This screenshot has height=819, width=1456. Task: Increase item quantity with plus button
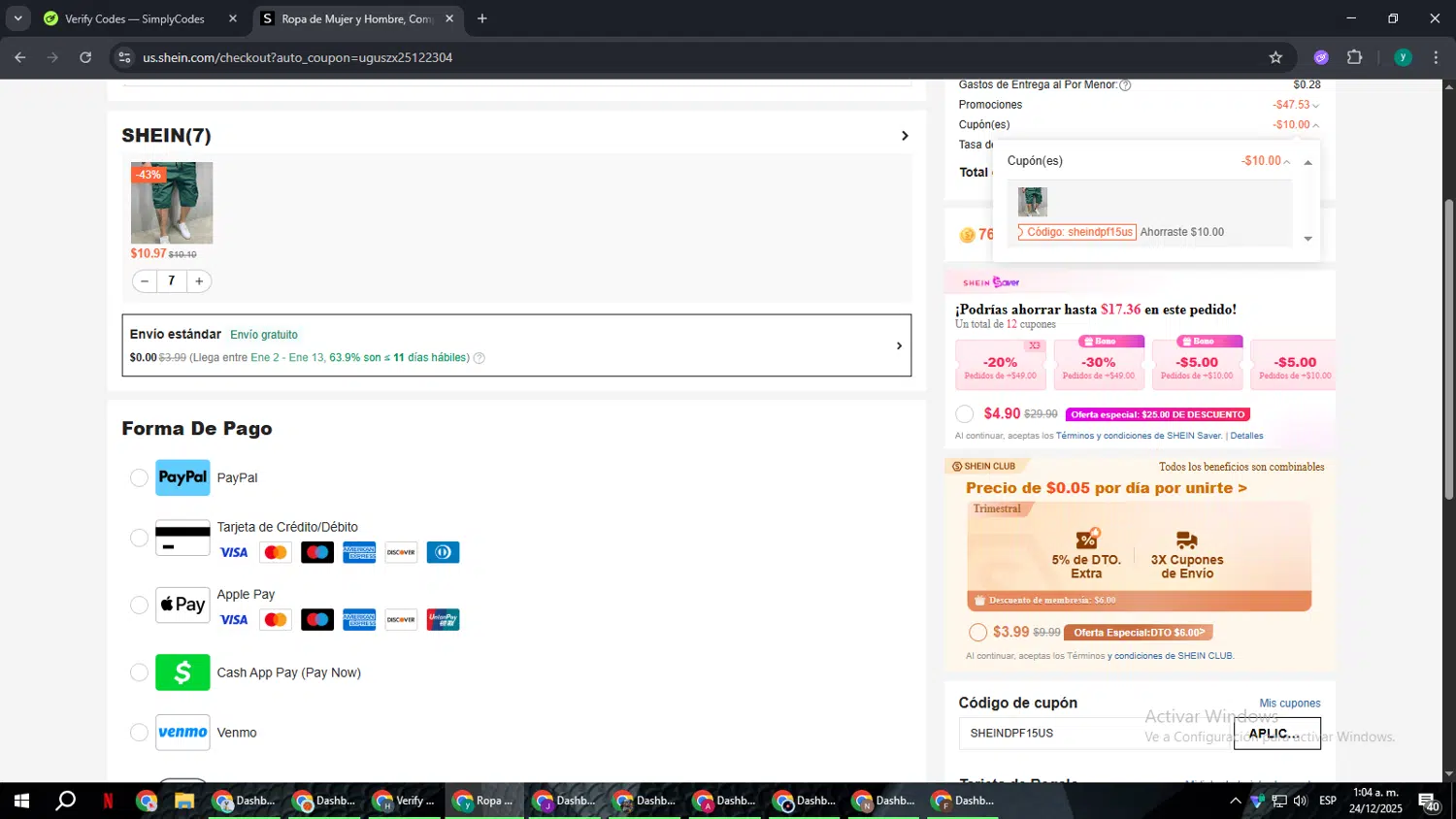tap(199, 281)
